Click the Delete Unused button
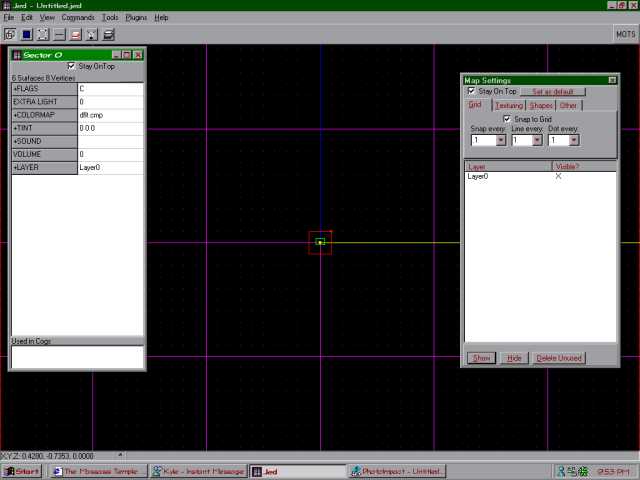Screen dimensions: 640x480 [559, 358]
